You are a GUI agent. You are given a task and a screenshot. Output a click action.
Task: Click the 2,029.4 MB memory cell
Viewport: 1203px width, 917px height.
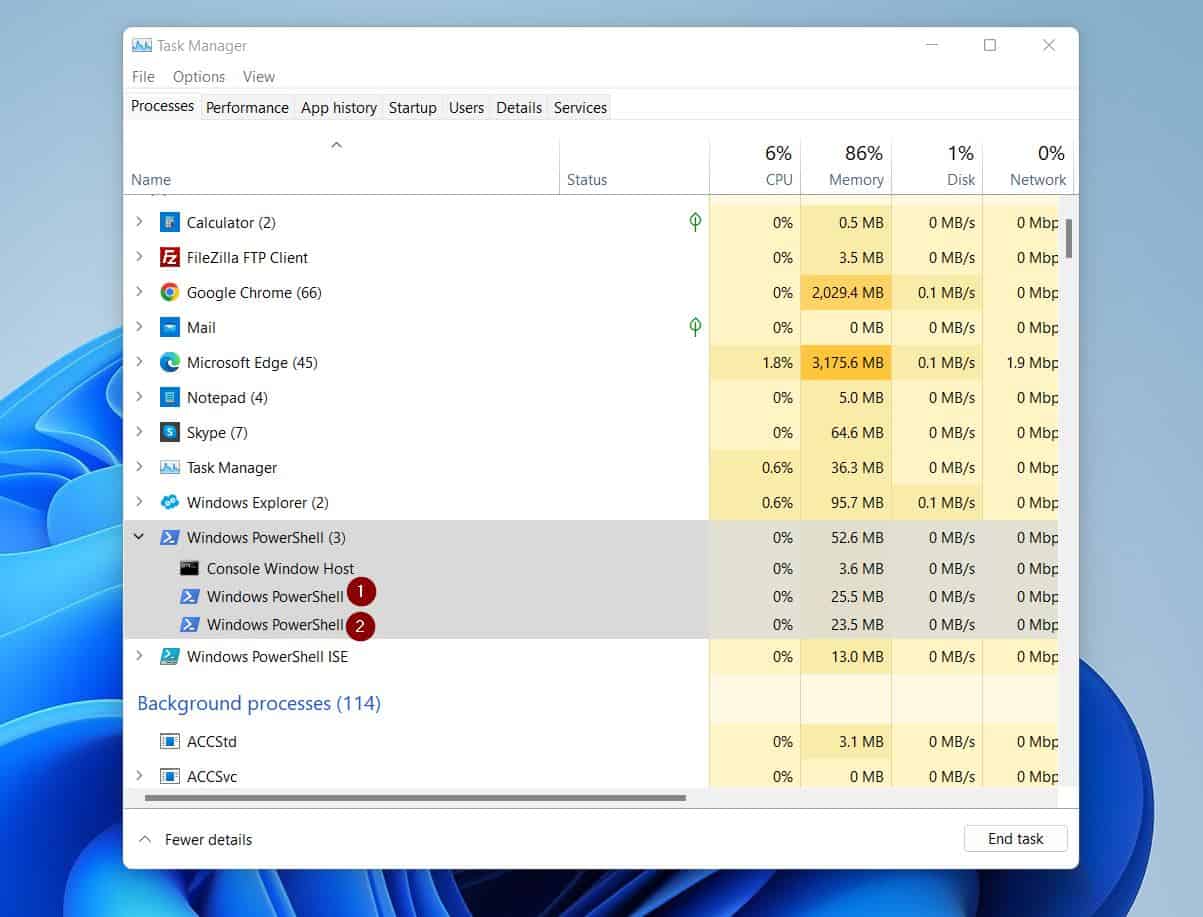click(846, 292)
